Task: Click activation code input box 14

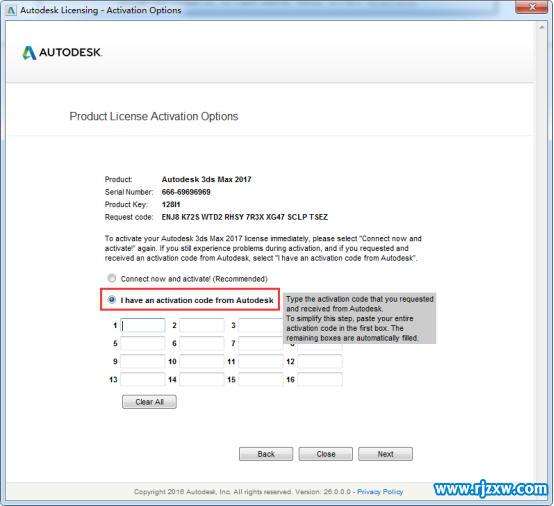Action: click(x=202, y=380)
